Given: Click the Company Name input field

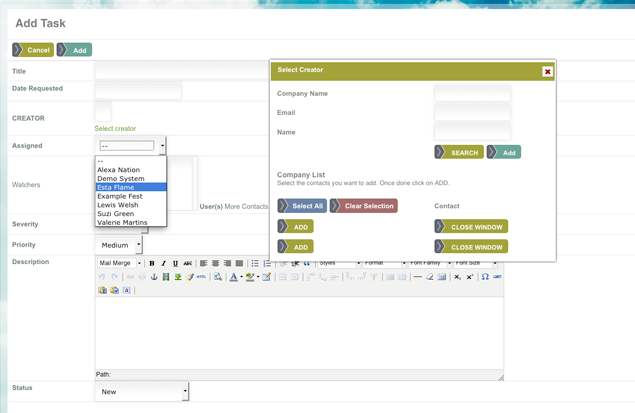Looking at the screenshot, I should point(472,94).
